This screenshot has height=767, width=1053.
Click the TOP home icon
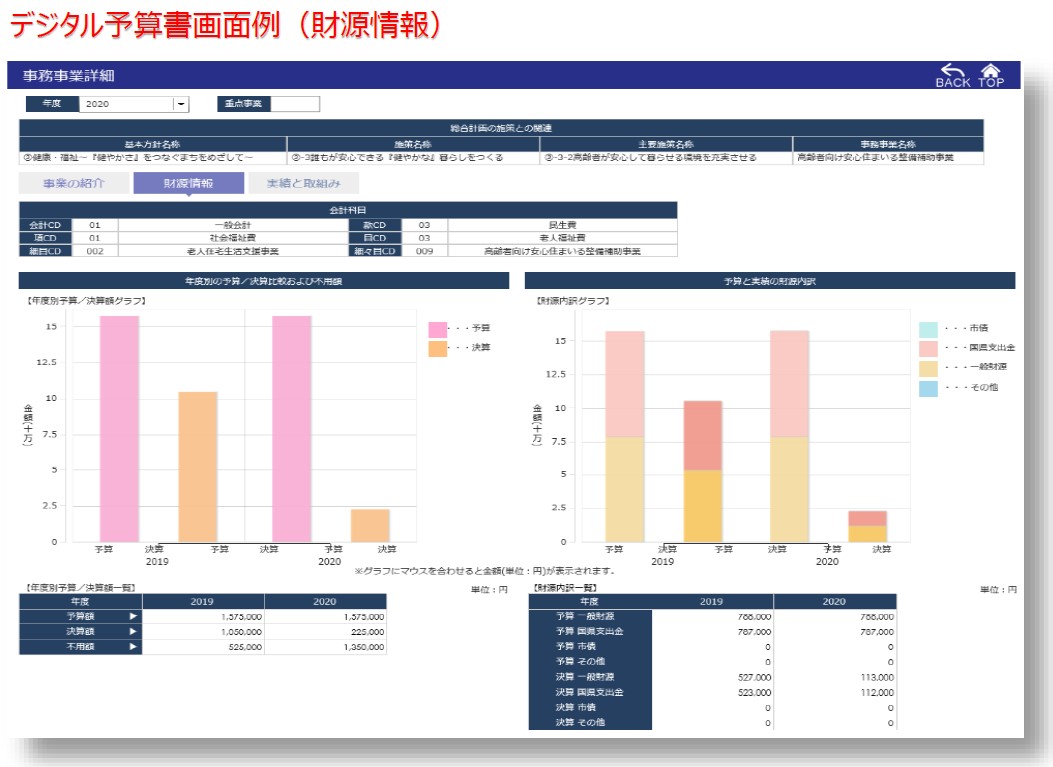coord(990,72)
